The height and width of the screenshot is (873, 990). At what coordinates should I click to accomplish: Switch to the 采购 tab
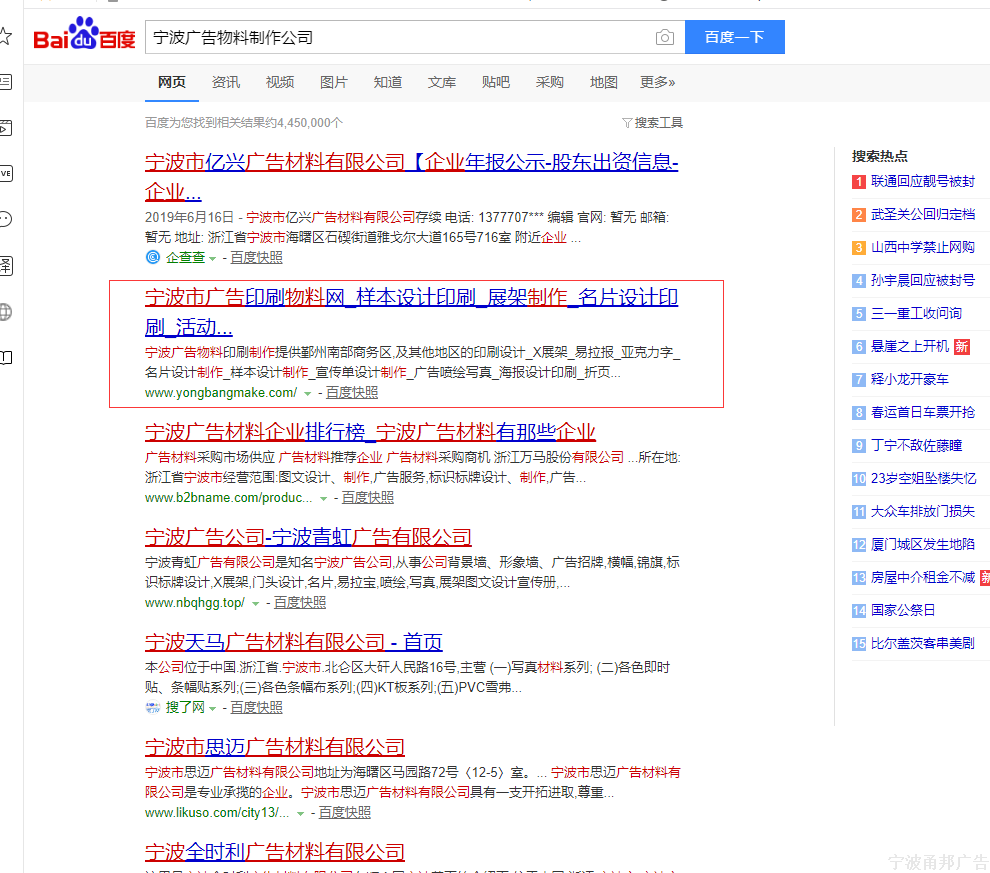click(549, 82)
